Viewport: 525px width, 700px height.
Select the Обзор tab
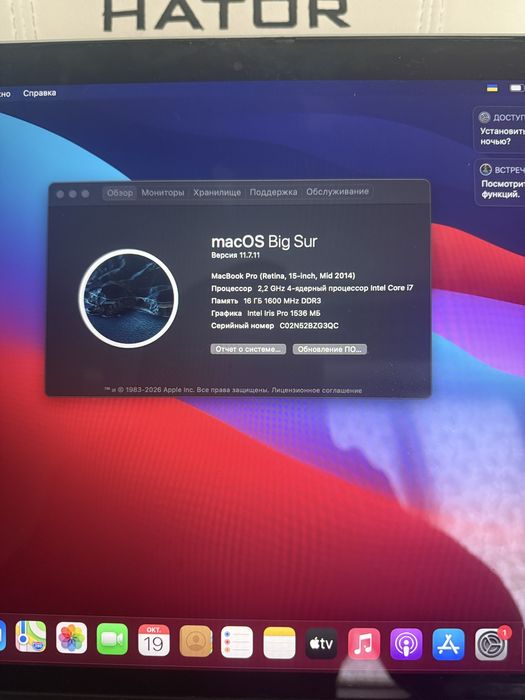click(120, 193)
